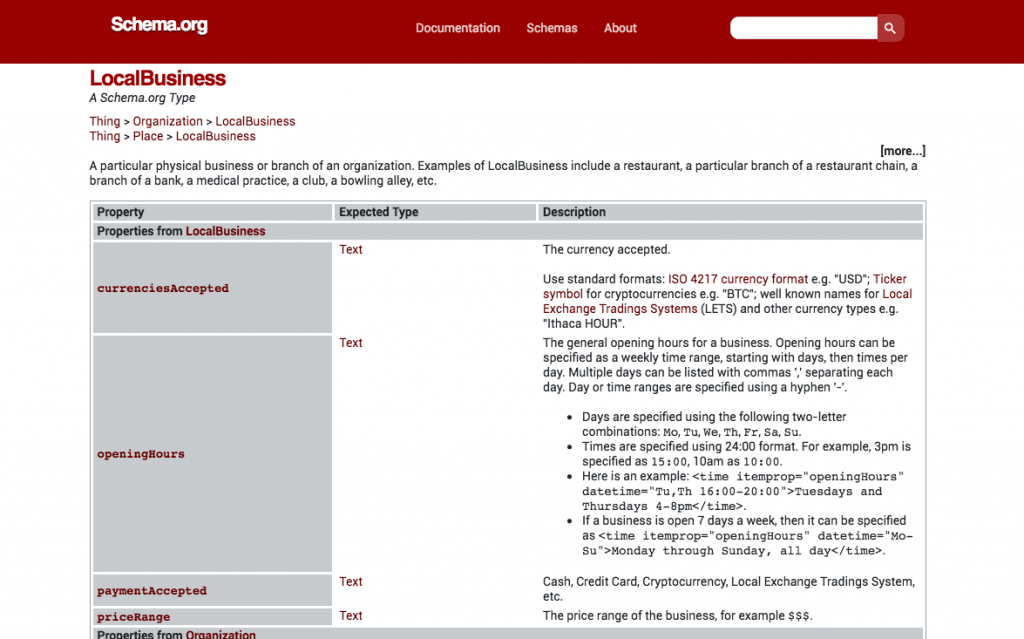Click 'The currency accepted.' description text
This screenshot has height=639, width=1024.
click(607, 250)
